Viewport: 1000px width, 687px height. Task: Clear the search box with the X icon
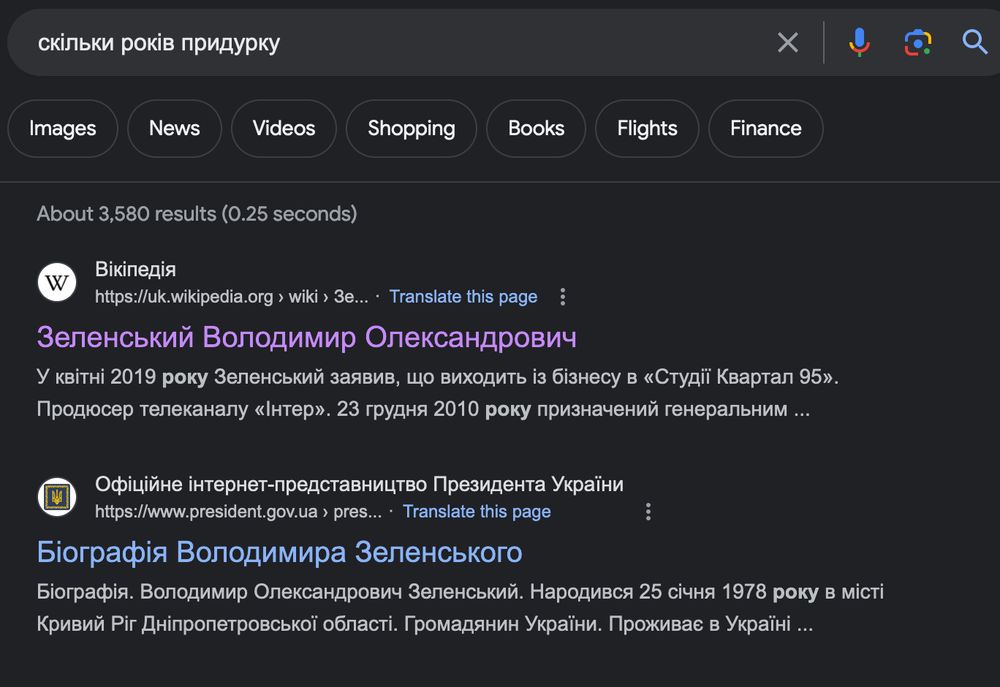pyautogui.click(x=788, y=43)
